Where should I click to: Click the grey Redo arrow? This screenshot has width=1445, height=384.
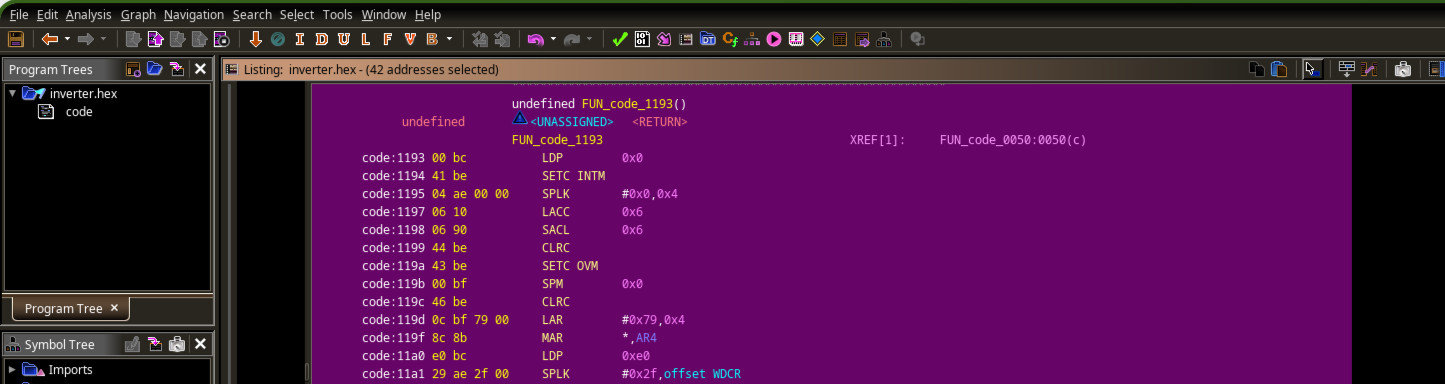(x=572, y=39)
